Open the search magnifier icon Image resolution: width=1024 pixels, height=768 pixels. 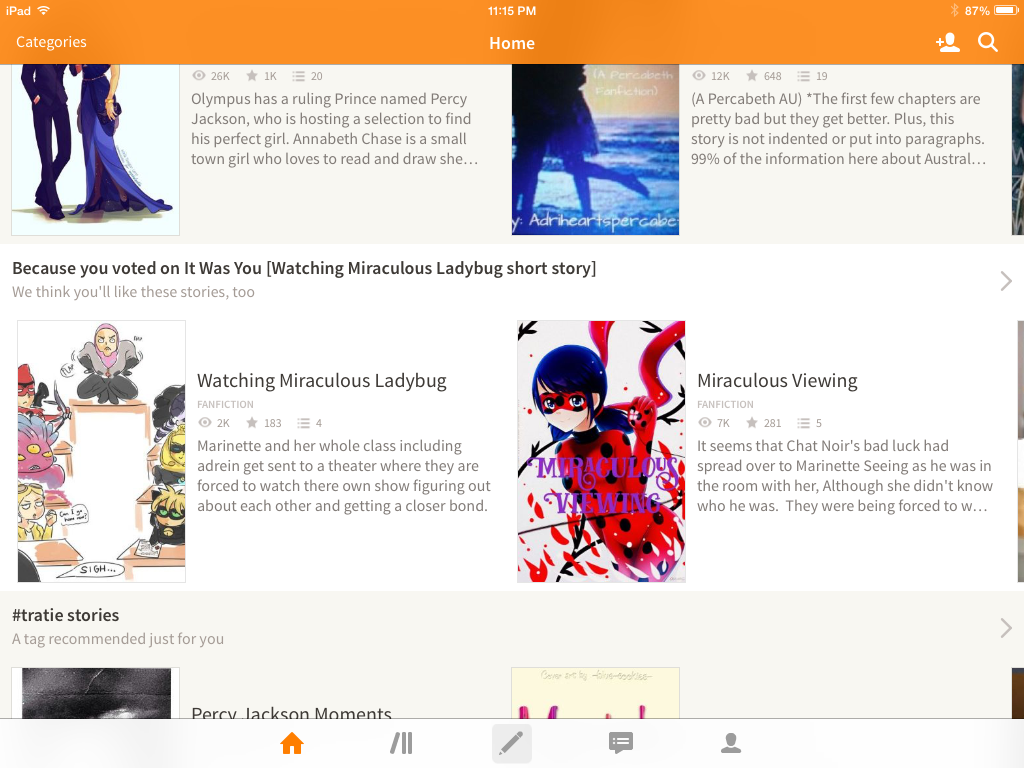[x=987, y=42]
